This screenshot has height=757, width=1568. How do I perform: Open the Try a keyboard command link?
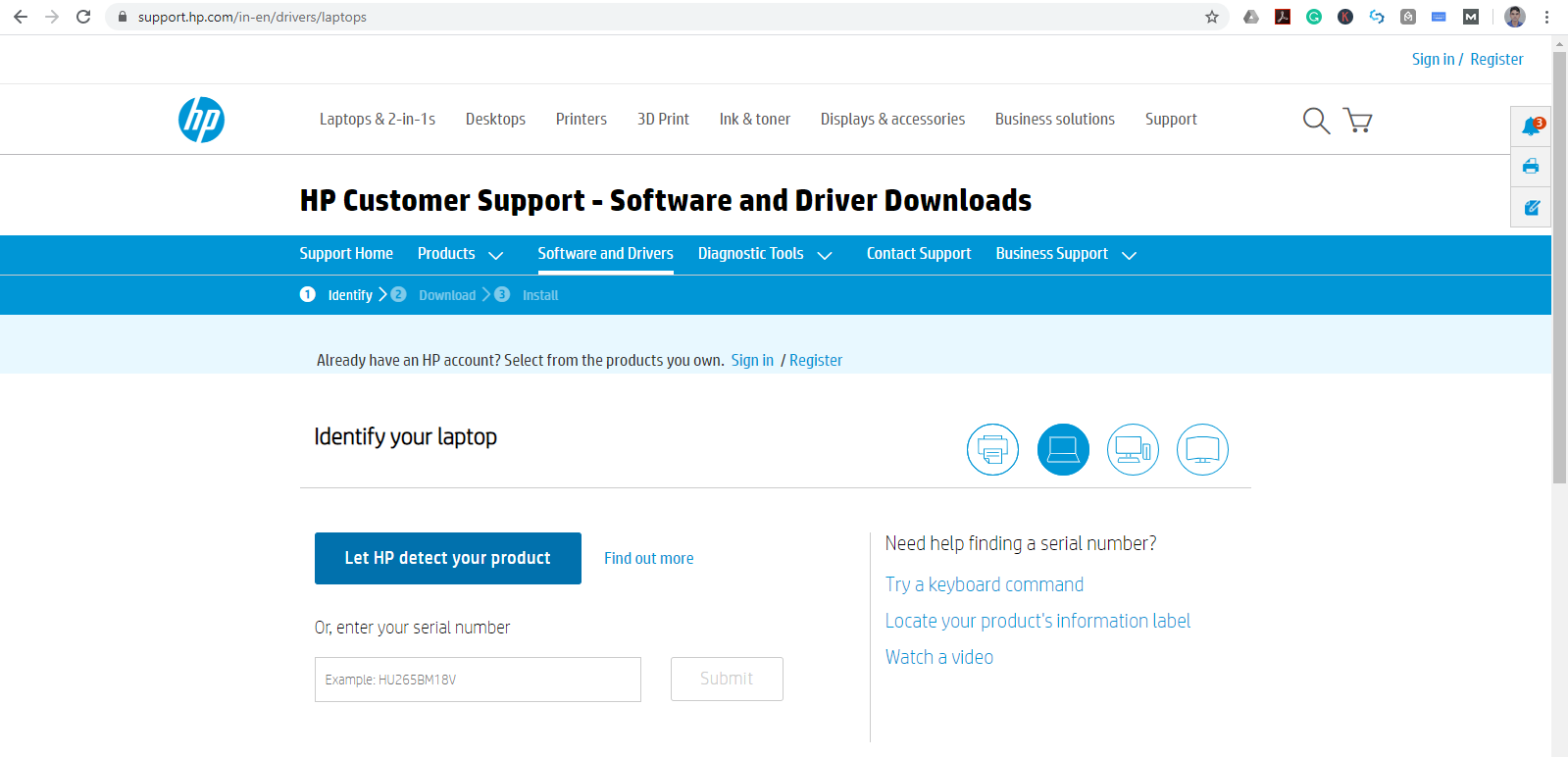point(985,584)
